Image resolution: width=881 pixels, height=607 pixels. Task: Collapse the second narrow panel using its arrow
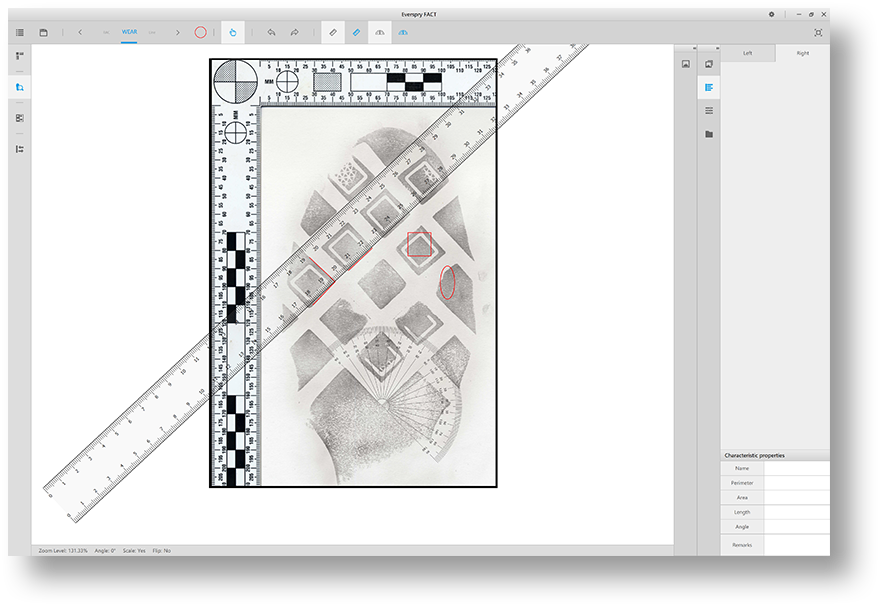[717, 48]
